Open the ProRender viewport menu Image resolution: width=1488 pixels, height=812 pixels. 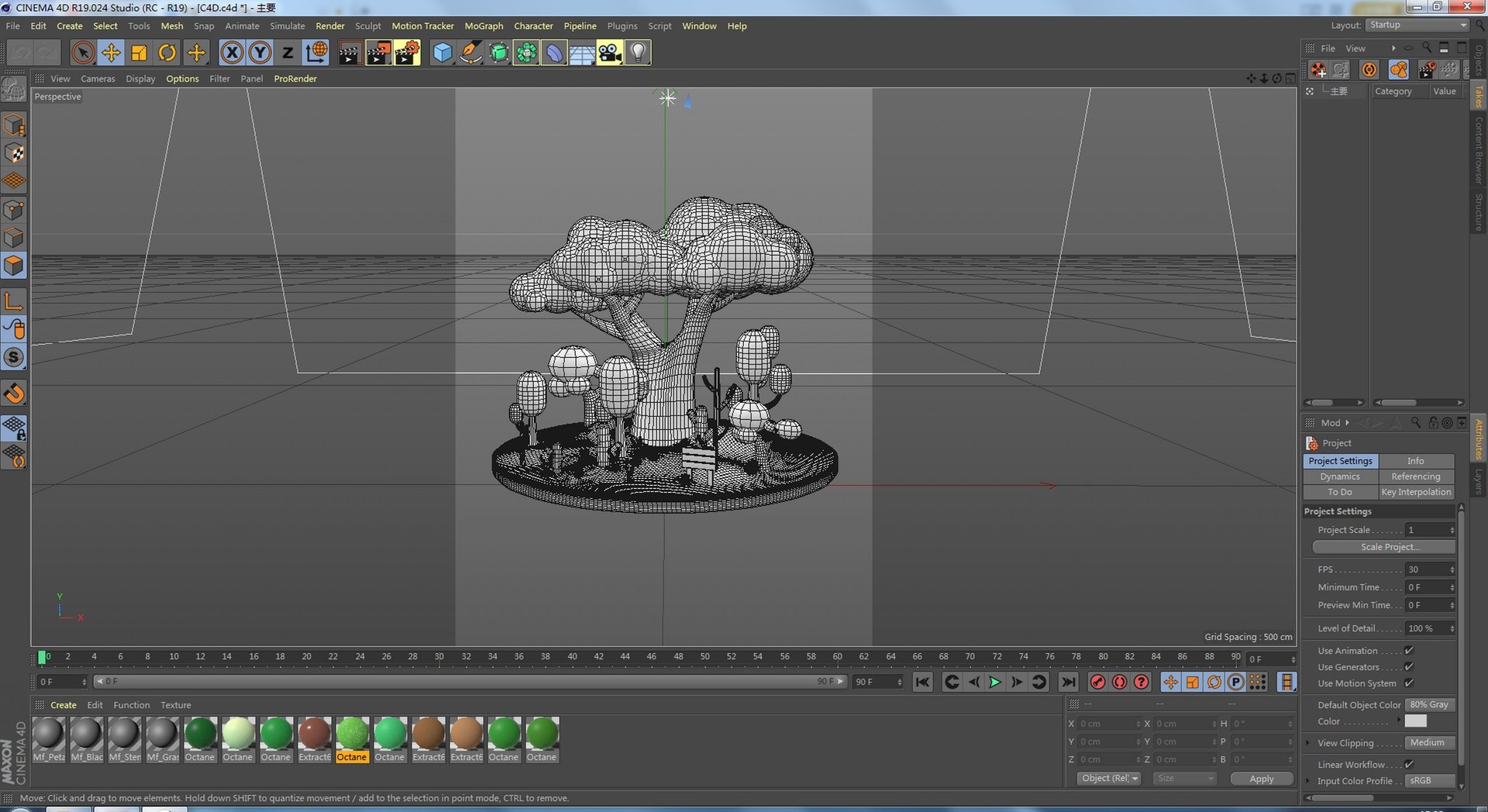(x=295, y=78)
